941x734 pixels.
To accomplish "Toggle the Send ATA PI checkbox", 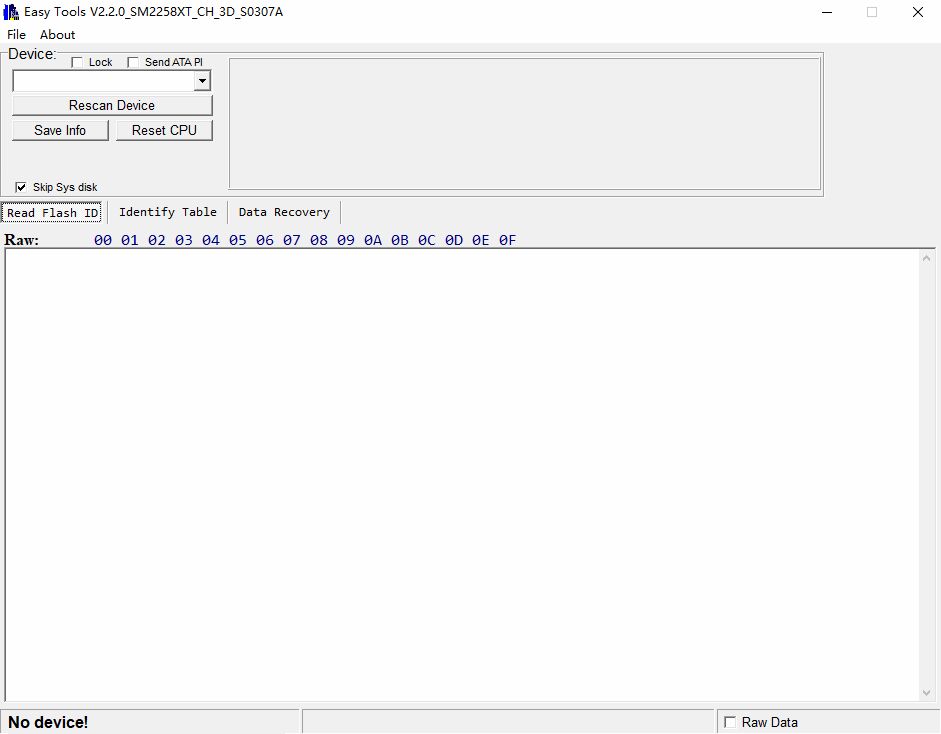I will click(x=133, y=62).
